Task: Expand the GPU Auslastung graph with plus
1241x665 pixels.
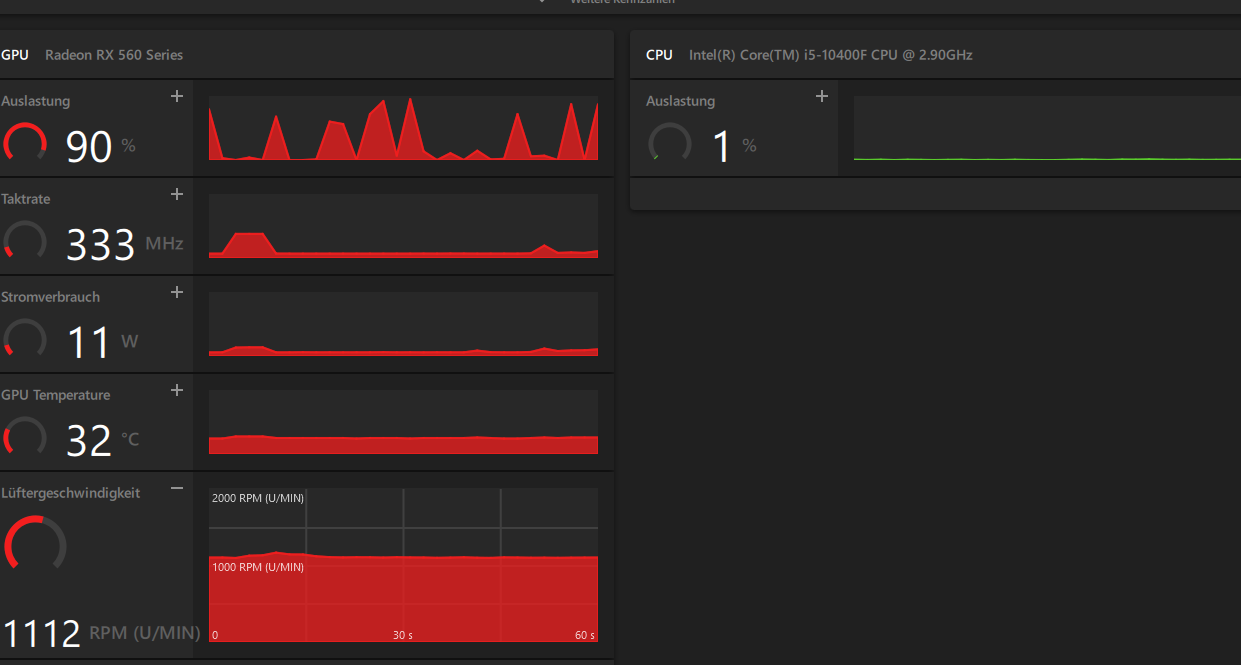Action: pyautogui.click(x=177, y=96)
